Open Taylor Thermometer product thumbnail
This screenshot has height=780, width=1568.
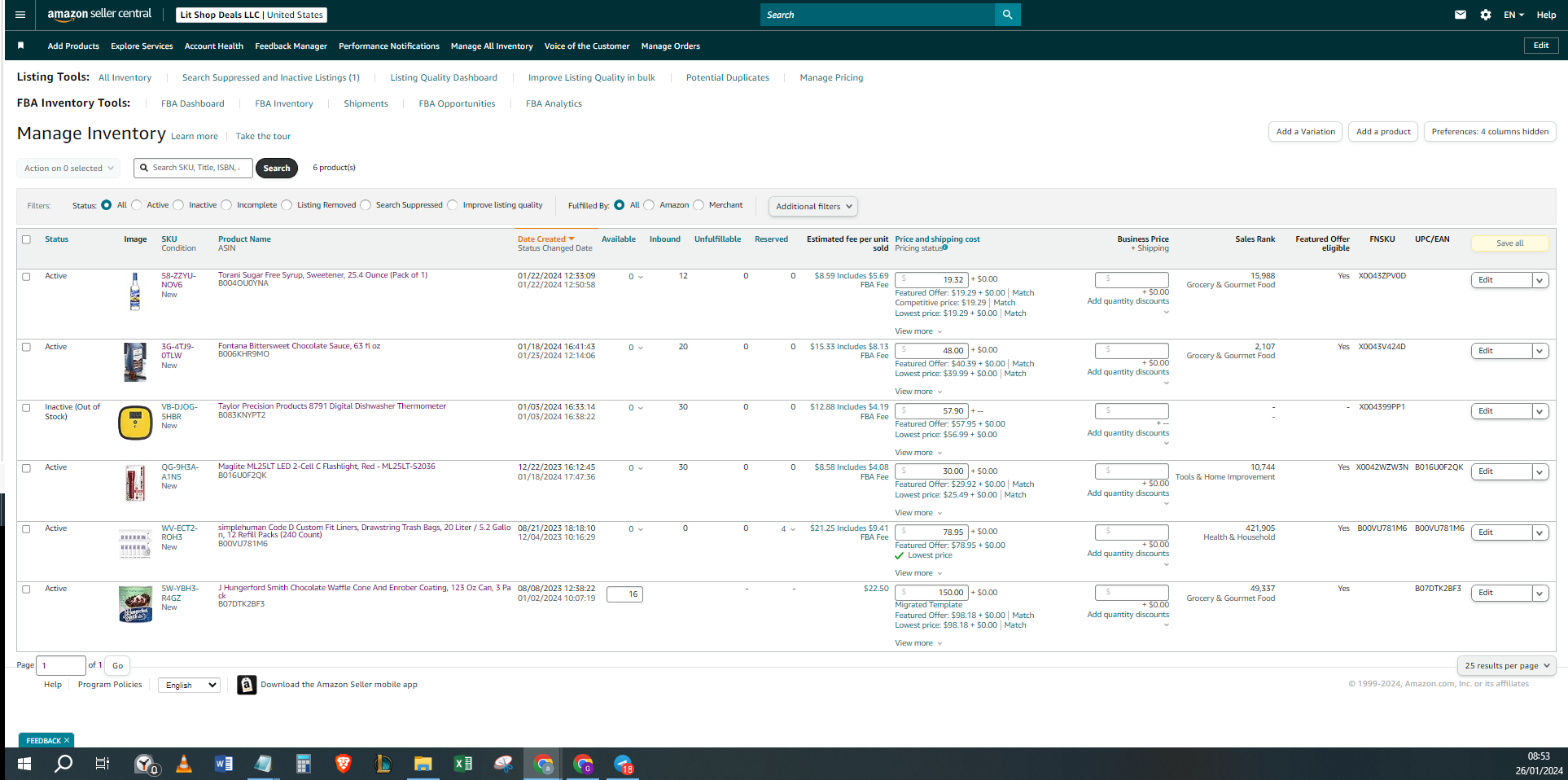135,423
